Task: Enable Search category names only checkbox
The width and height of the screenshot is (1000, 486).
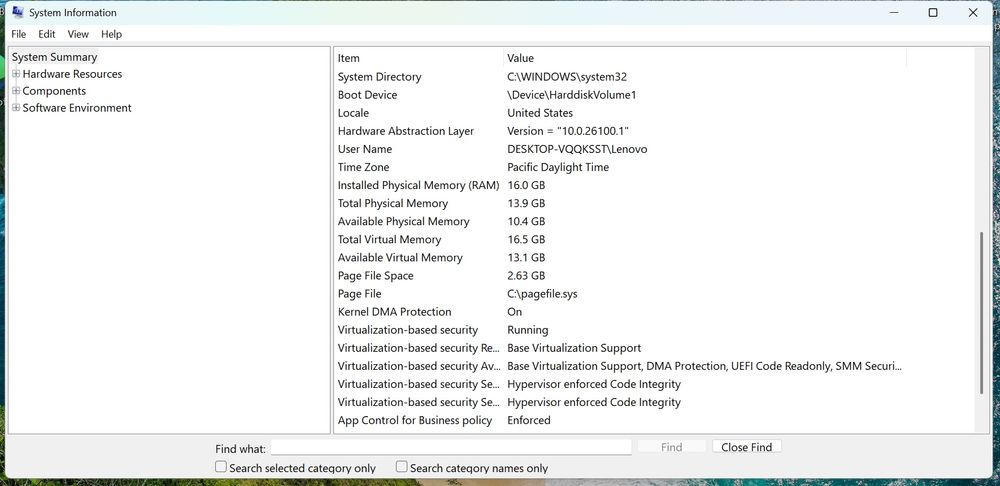Action: (401, 467)
